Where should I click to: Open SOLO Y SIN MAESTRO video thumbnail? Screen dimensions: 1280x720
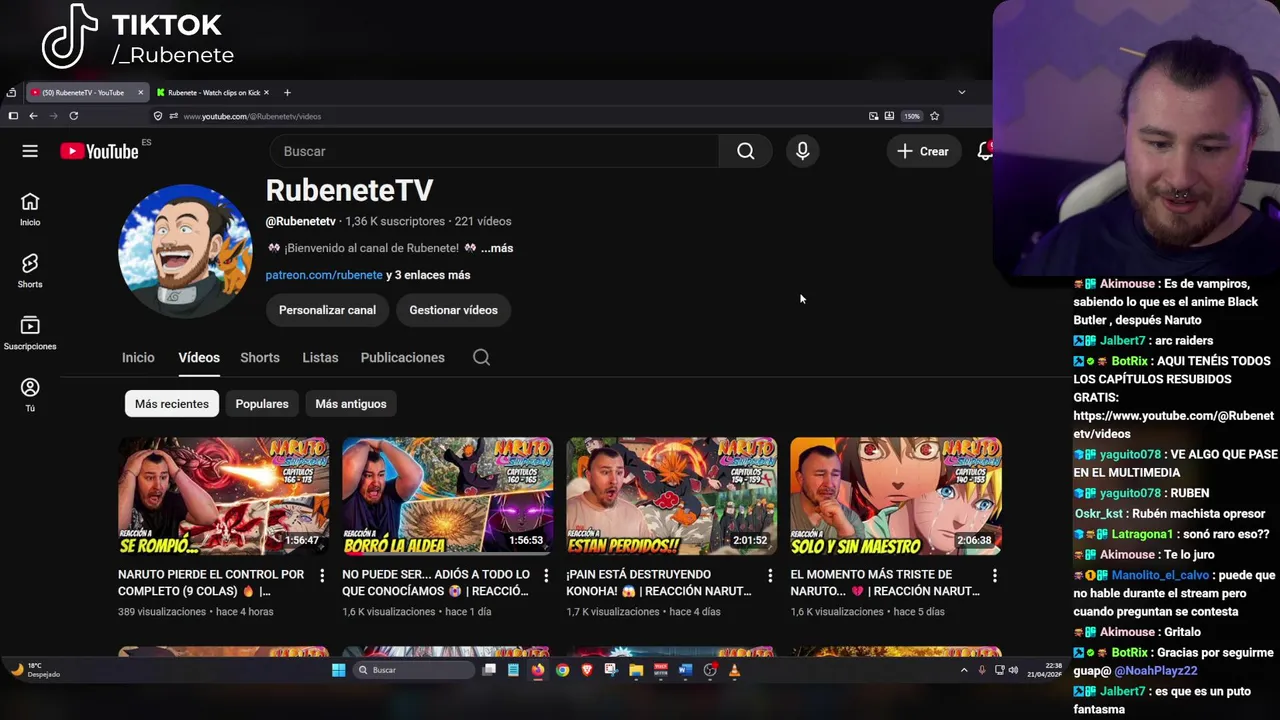895,496
